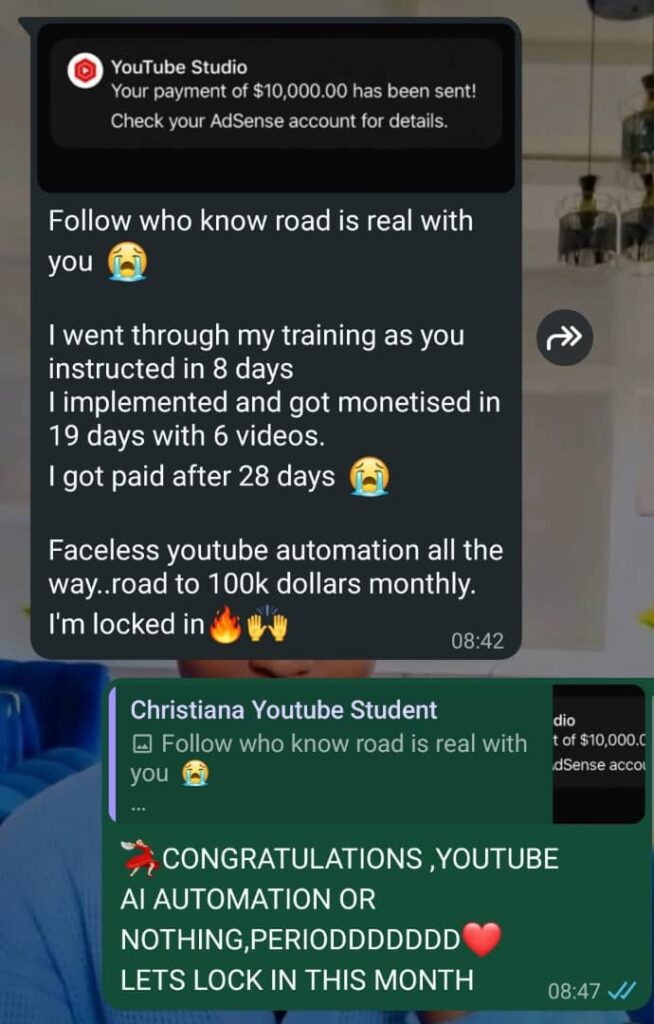
Task: Tap the forward arrow button beside message
Action: 564,337
